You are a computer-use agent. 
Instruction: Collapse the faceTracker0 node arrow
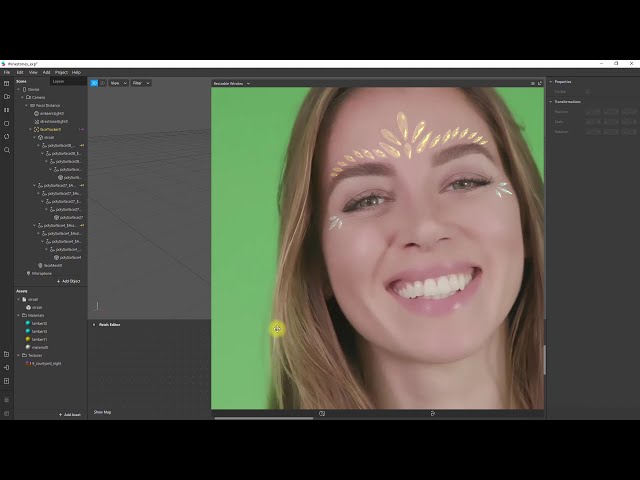click(31, 129)
